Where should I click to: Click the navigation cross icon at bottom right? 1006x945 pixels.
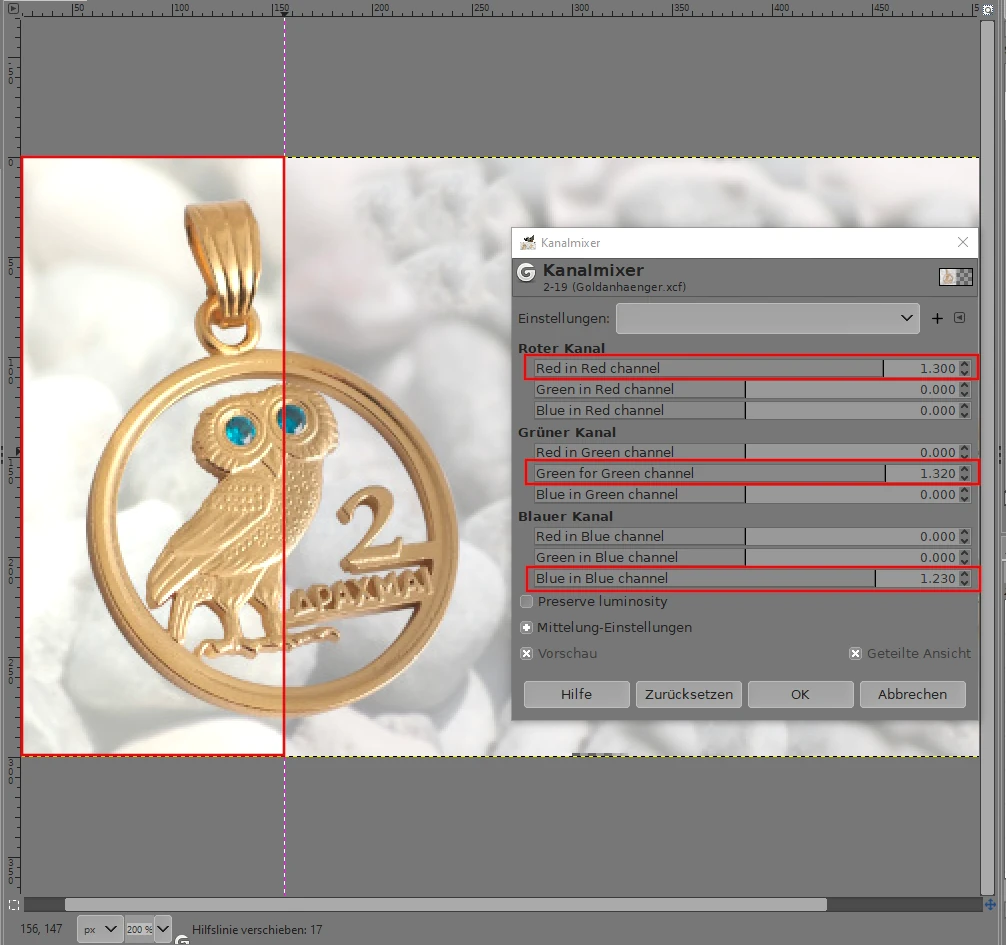990,904
